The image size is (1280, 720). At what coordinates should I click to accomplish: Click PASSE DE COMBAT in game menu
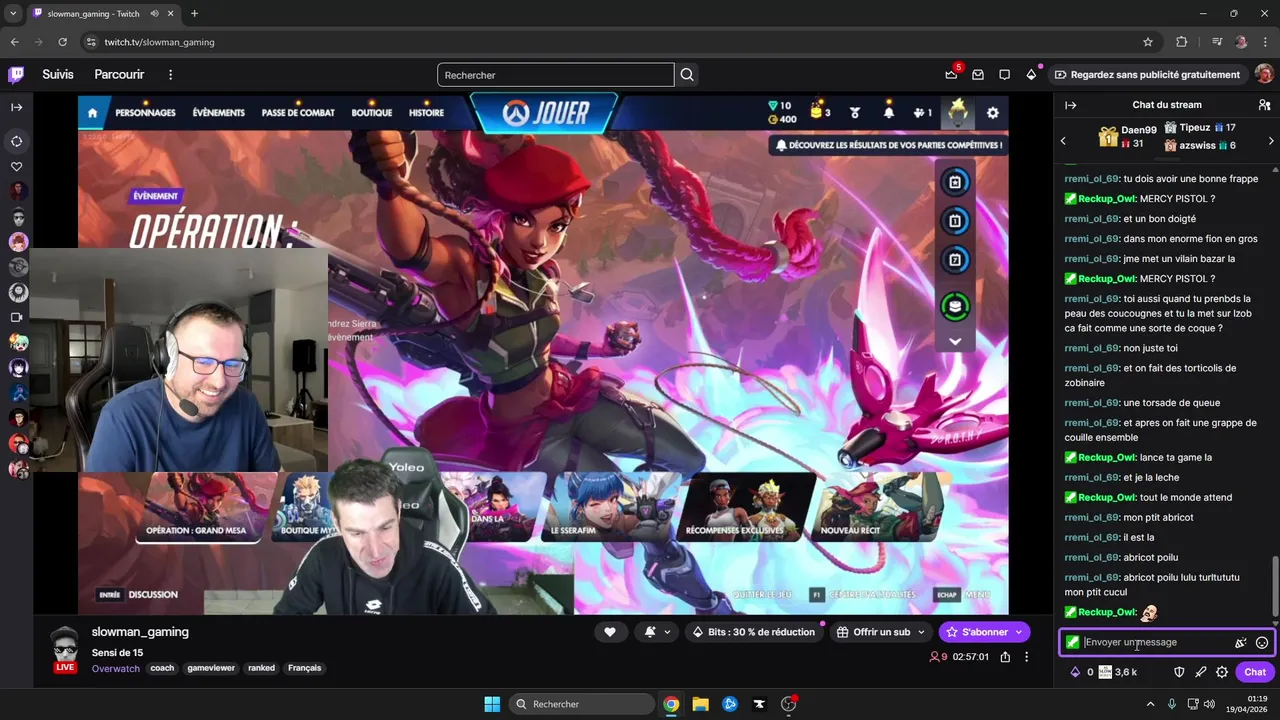tap(298, 113)
